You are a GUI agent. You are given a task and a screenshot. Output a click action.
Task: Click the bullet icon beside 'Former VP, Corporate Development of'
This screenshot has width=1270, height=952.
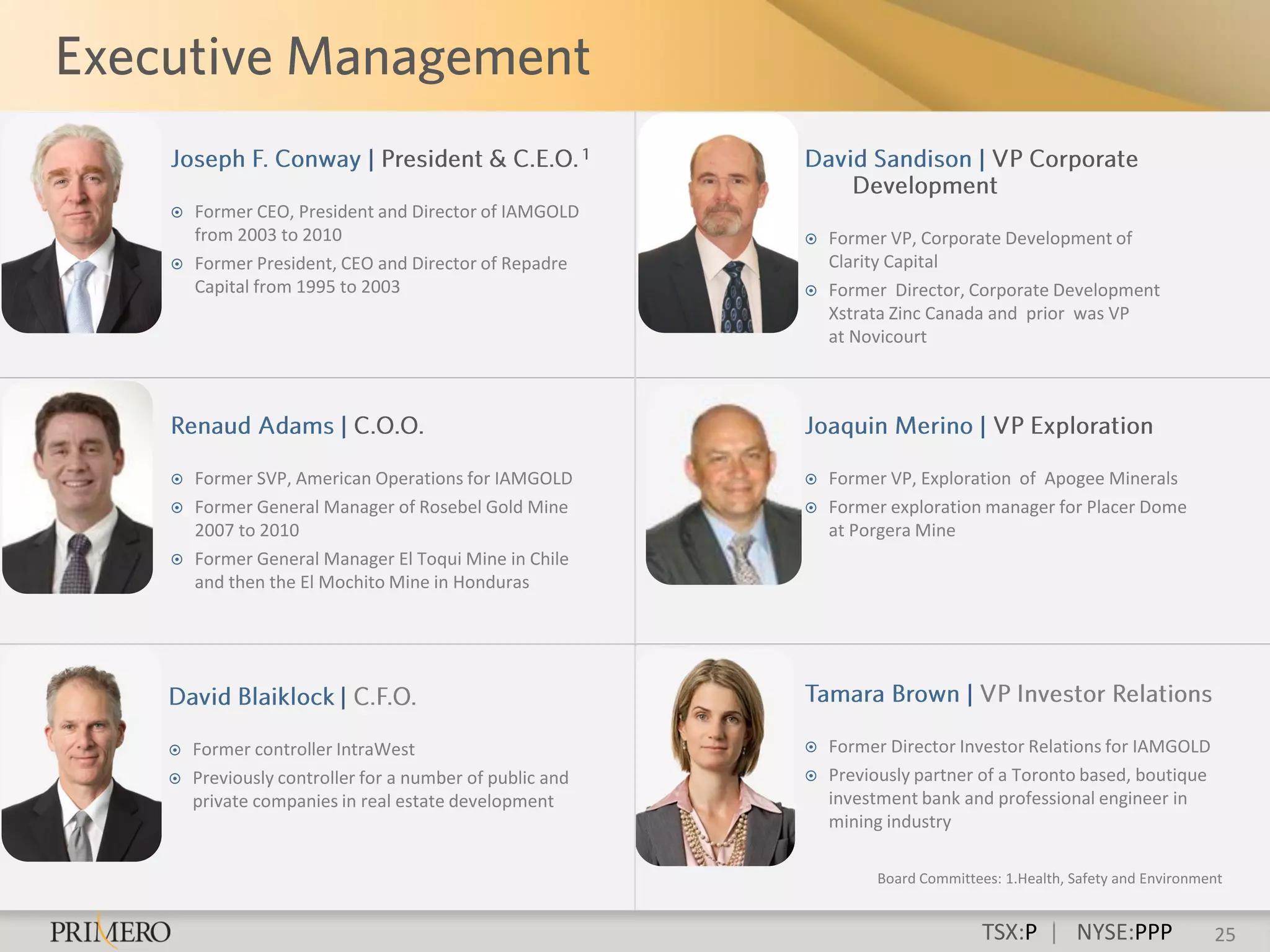pyautogui.click(x=811, y=239)
